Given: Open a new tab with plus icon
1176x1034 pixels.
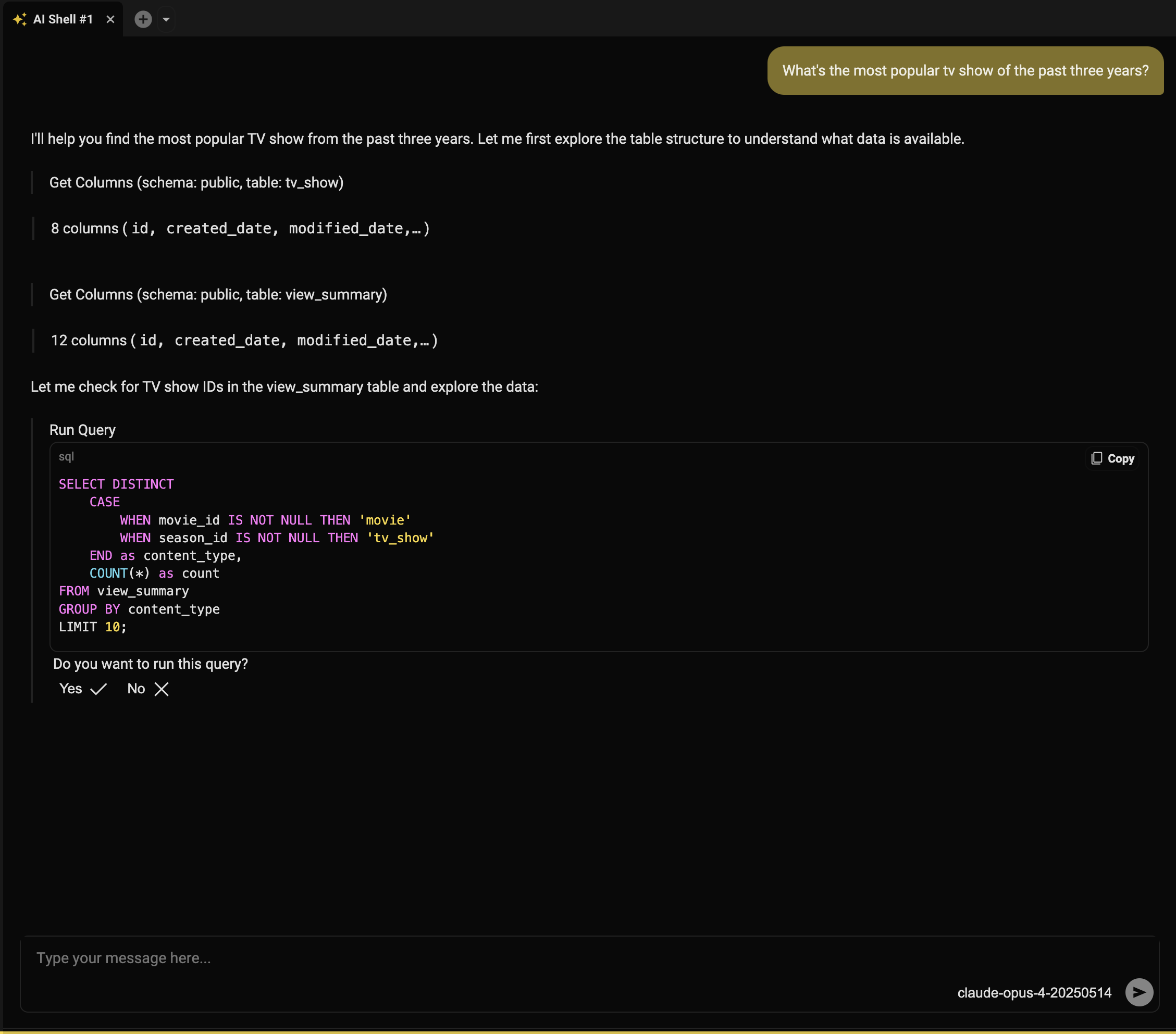Looking at the screenshot, I should point(143,20).
